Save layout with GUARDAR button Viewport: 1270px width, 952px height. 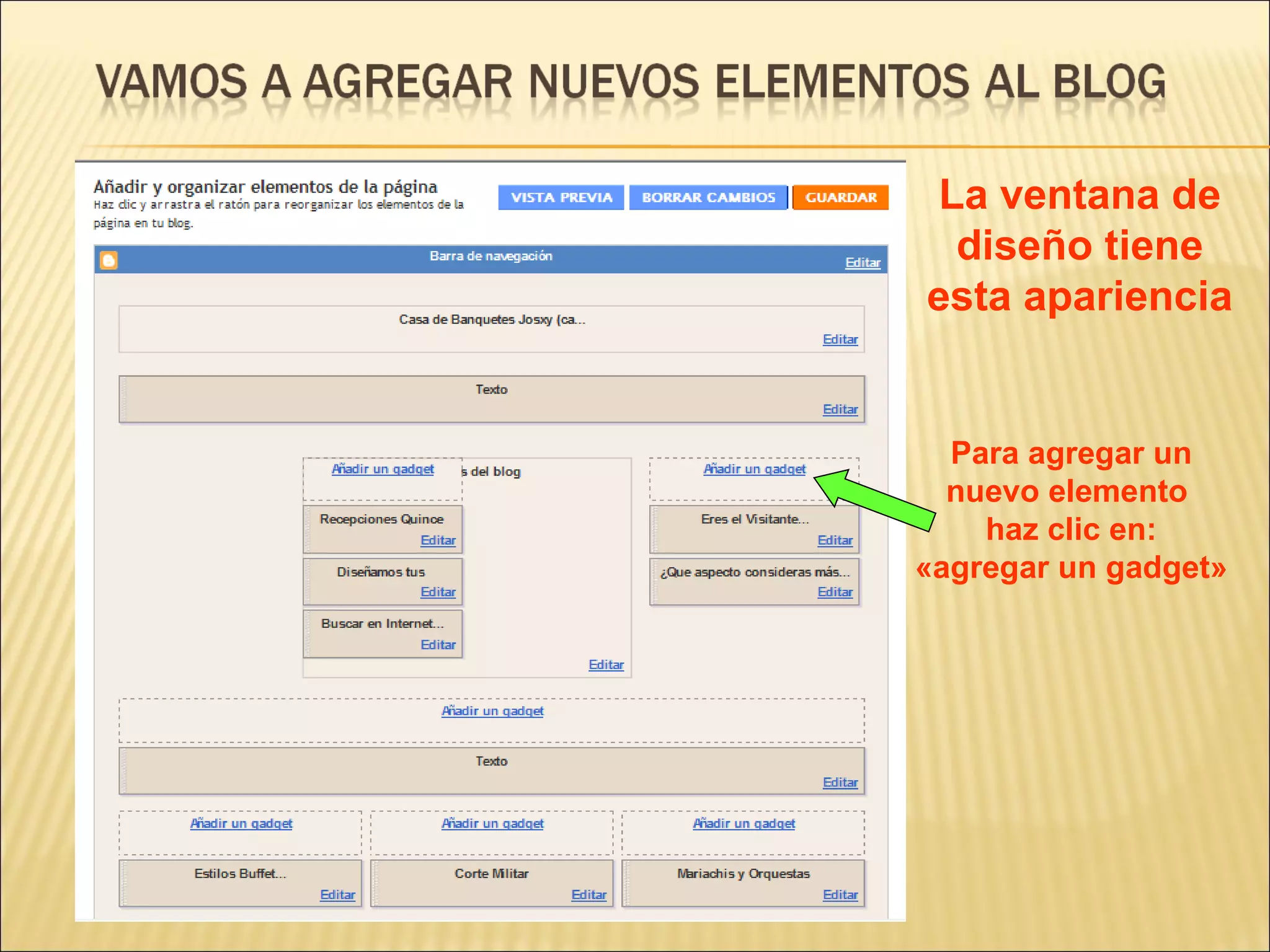(x=841, y=198)
